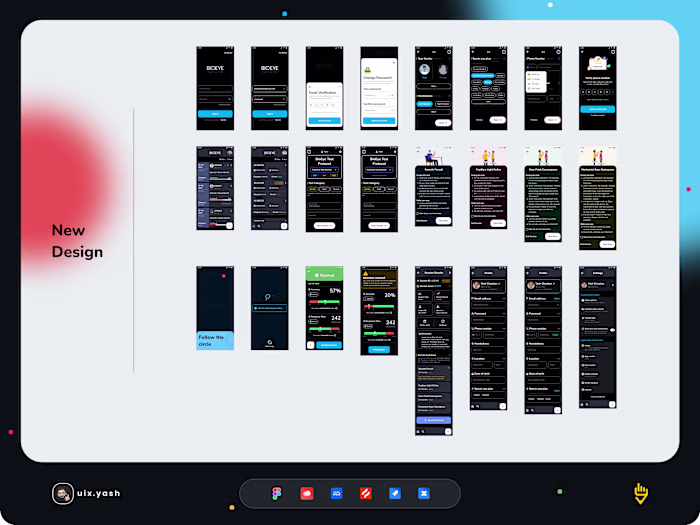700x525 pixels.
Task: Click the blue rocket icon in the dock
Action: [395, 493]
